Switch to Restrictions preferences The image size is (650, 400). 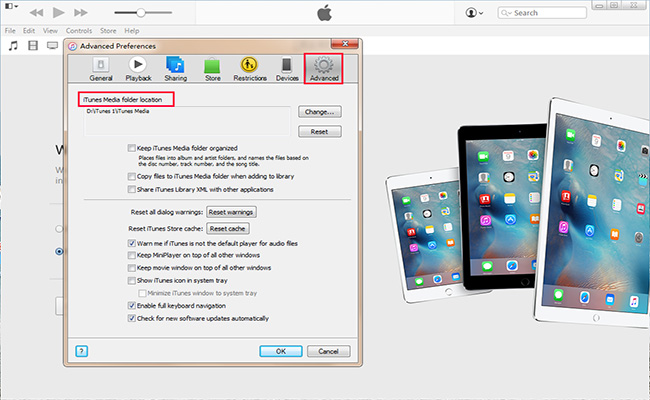tap(250, 69)
